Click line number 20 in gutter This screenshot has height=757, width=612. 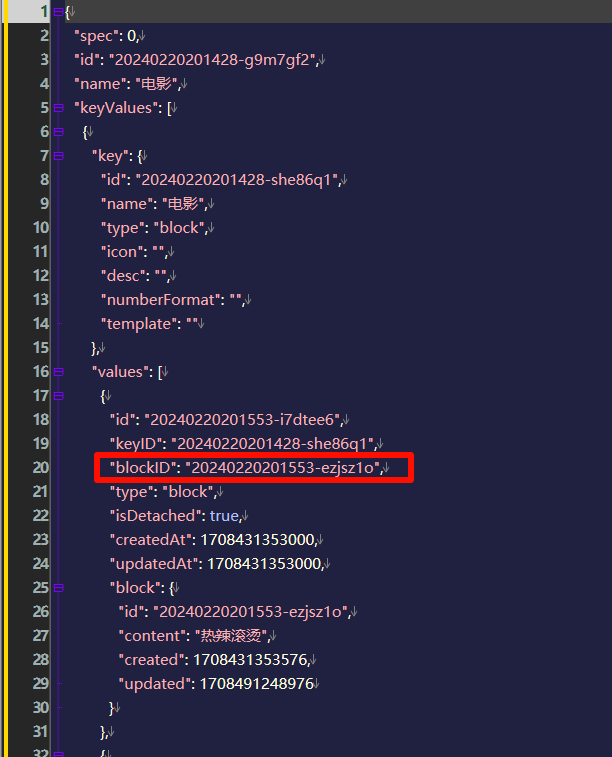pyautogui.click(x=41, y=467)
